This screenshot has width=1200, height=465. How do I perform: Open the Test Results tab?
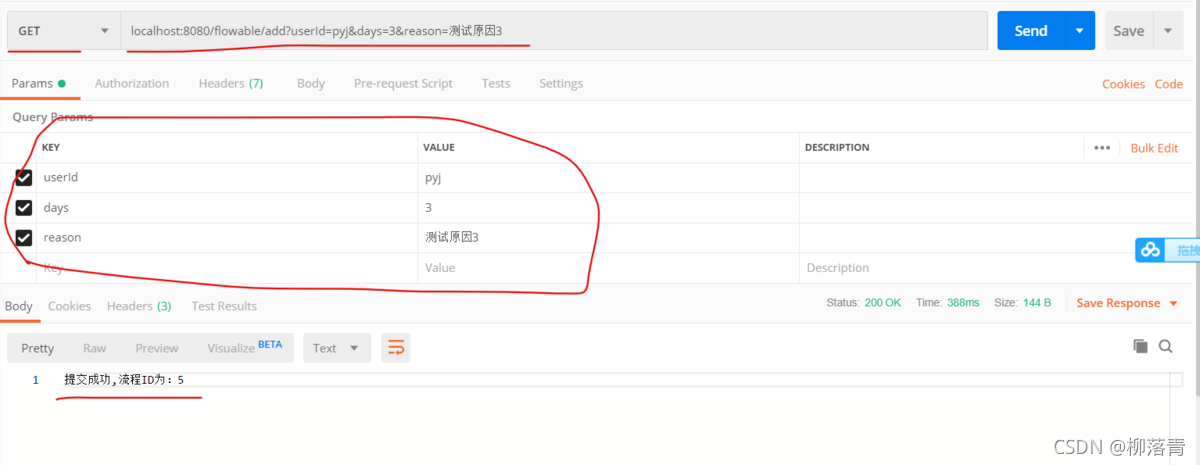click(224, 306)
